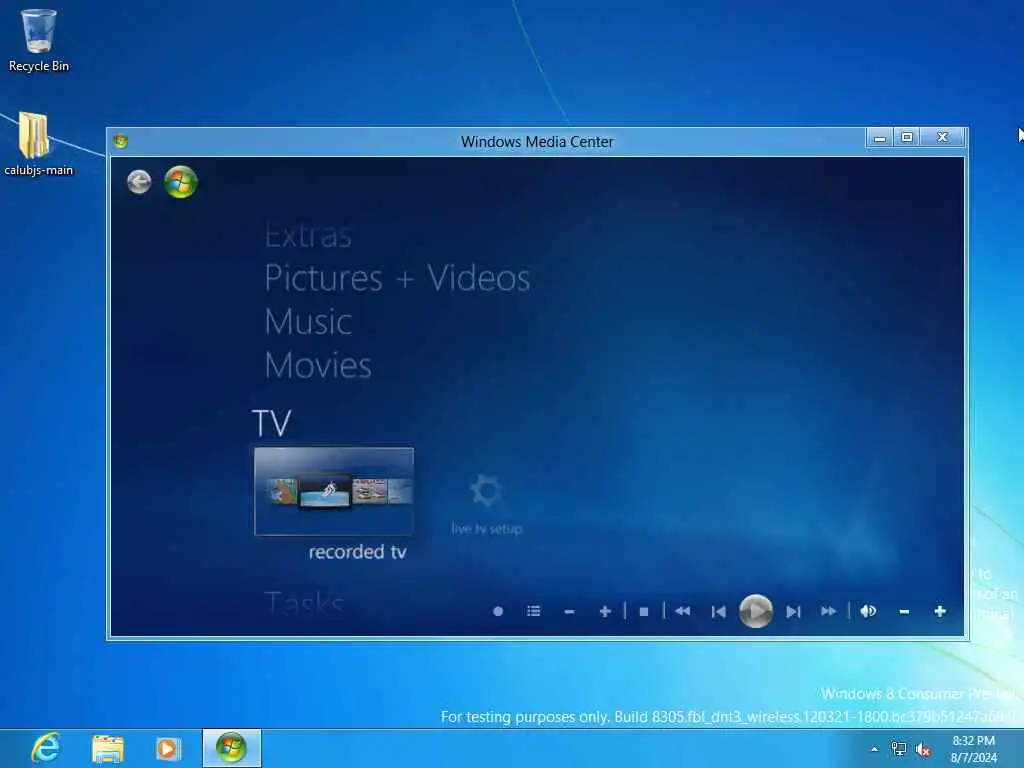Close the Windows Media Center window
Image resolution: width=1024 pixels, height=768 pixels.
click(943, 138)
